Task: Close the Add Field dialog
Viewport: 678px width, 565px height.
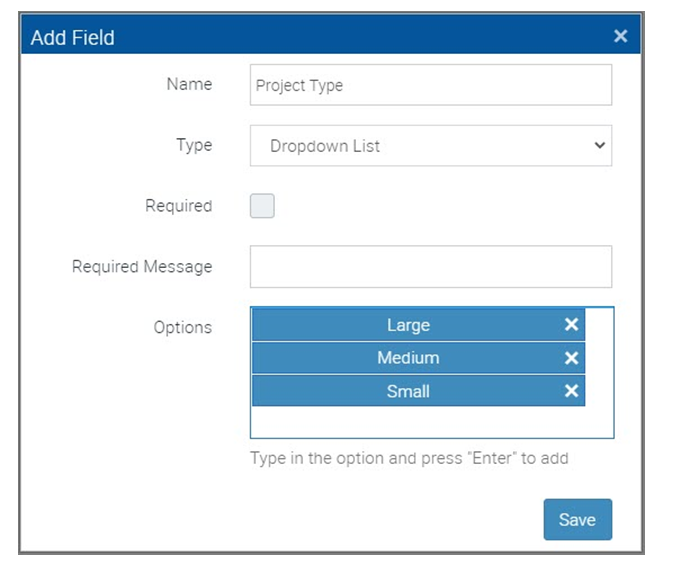Action: pyautogui.click(x=620, y=36)
